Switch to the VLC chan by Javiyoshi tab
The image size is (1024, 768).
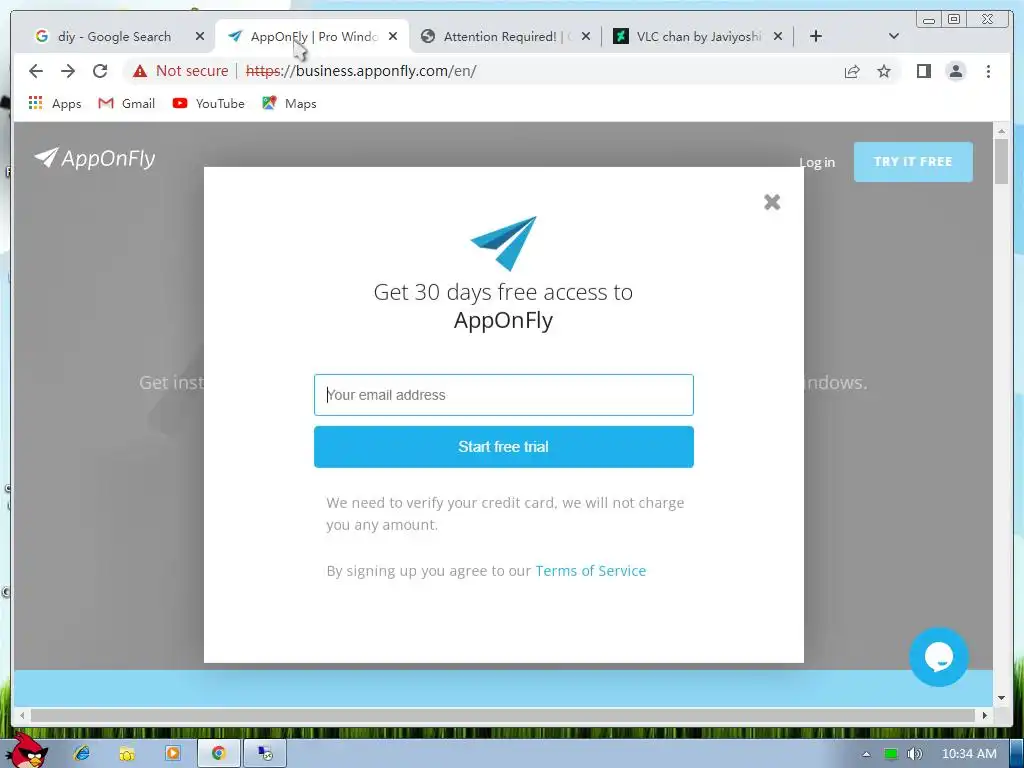pyautogui.click(x=699, y=37)
